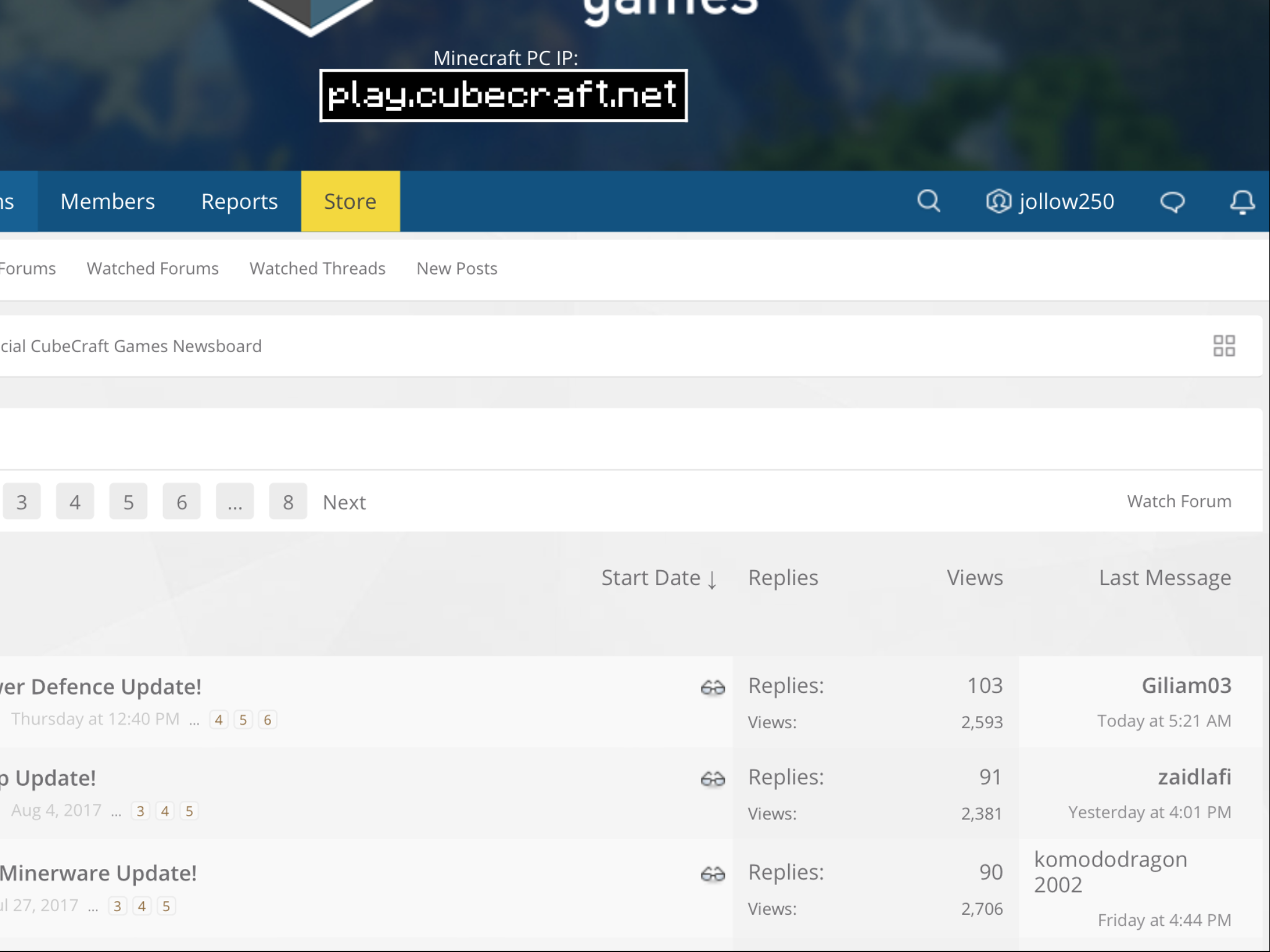The width and height of the screenshot is (1270, 952).
Task: Open komododragon2002 user profile
Action: point(1111,871)
